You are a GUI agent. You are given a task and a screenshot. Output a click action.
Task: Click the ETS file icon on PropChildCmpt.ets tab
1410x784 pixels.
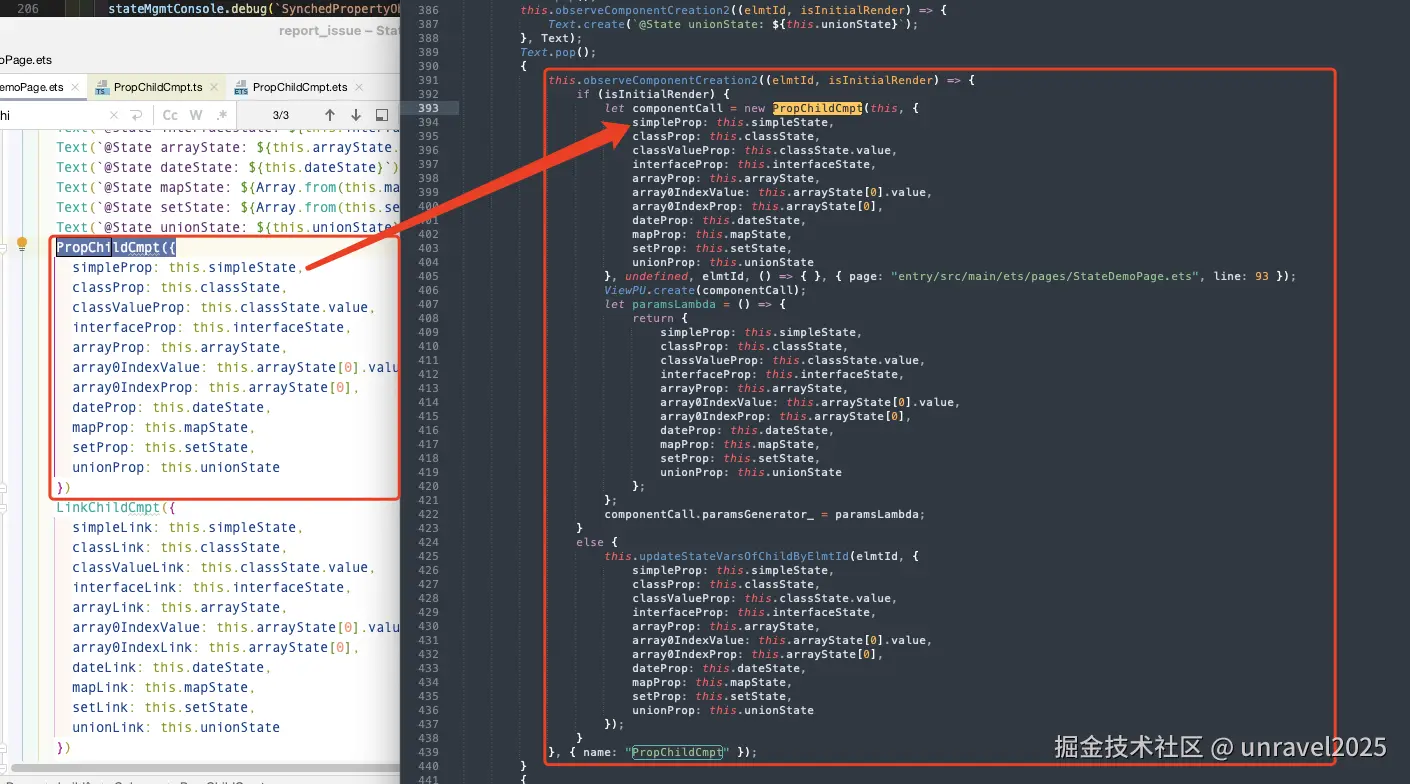pos(241,88)
